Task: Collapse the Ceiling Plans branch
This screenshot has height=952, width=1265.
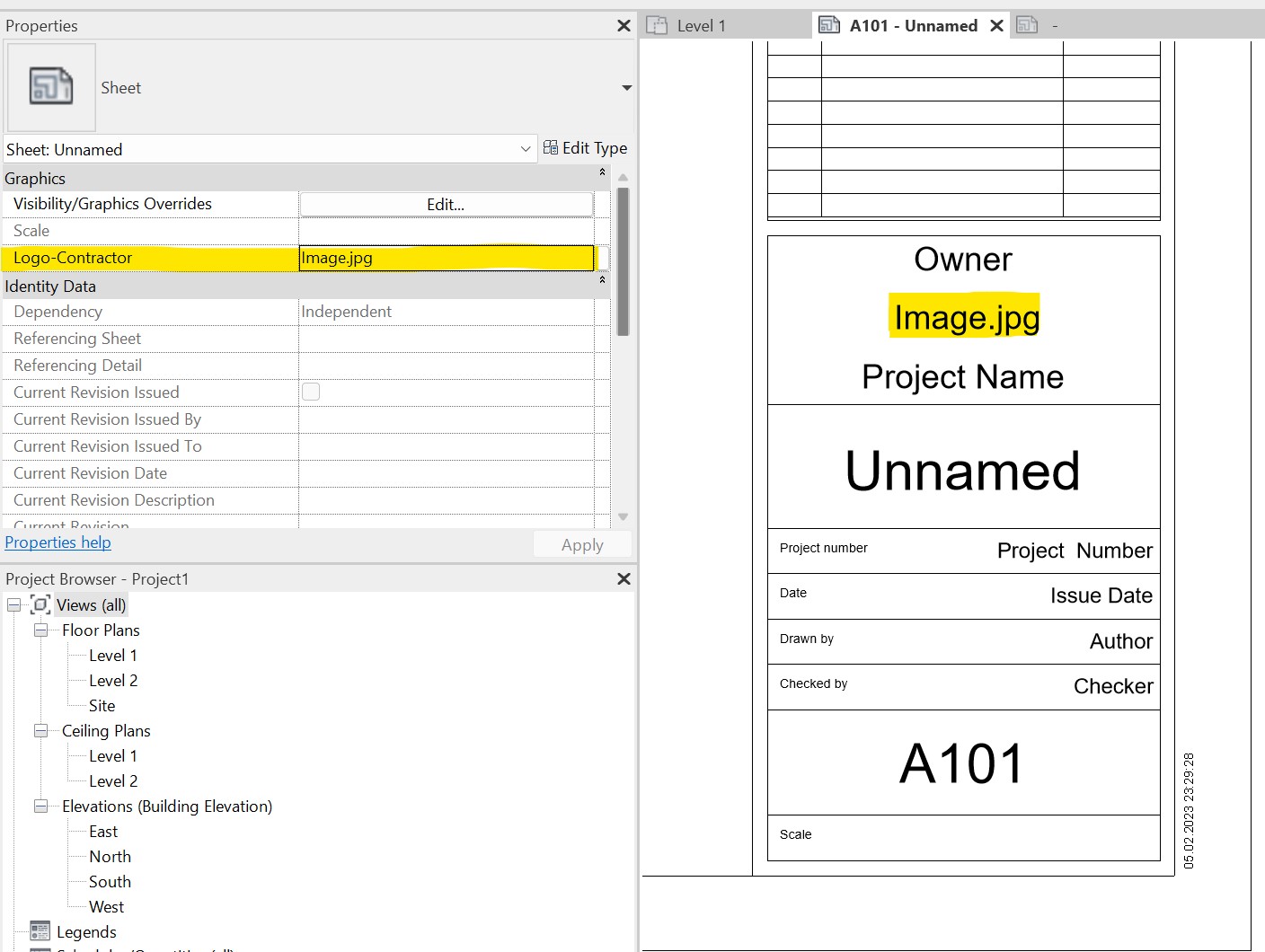Action: click(x=40, y=731)
